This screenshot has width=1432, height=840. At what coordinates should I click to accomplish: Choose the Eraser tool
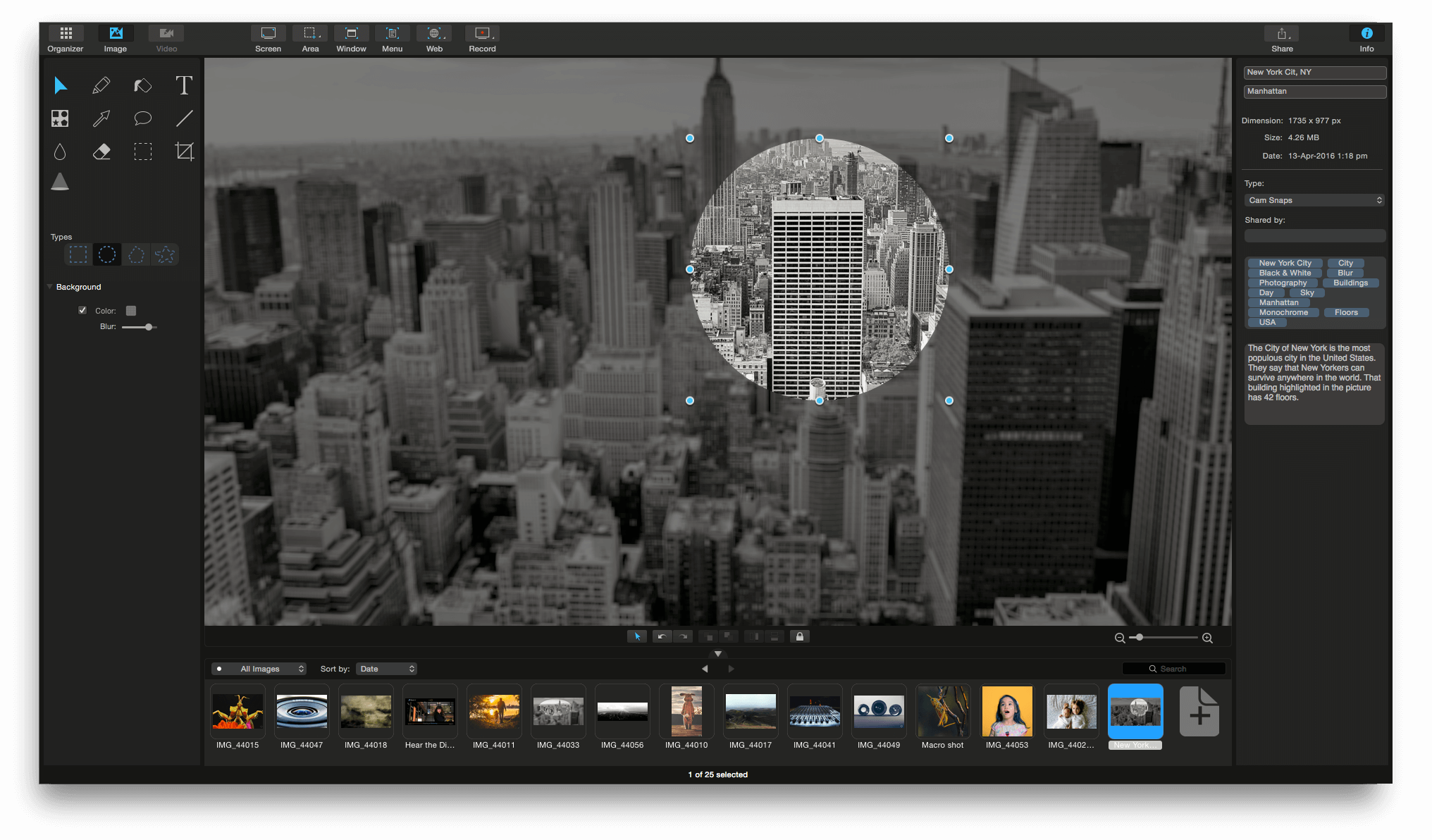pos(101,152)
